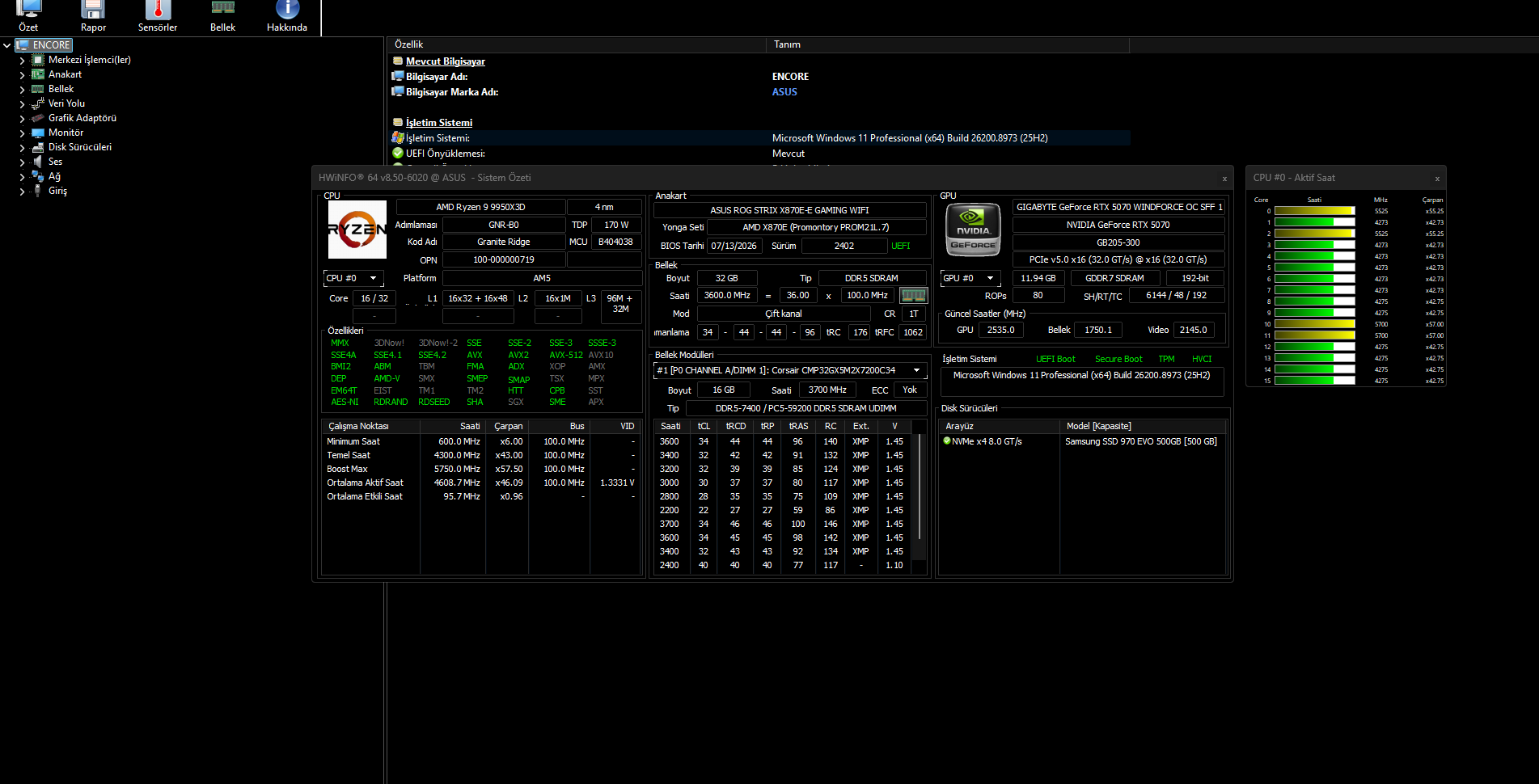Viewport: 1539px width, 784px height.
Task: Select the Boost Max row
Action: pyautogui.click(x=481, y=469)
